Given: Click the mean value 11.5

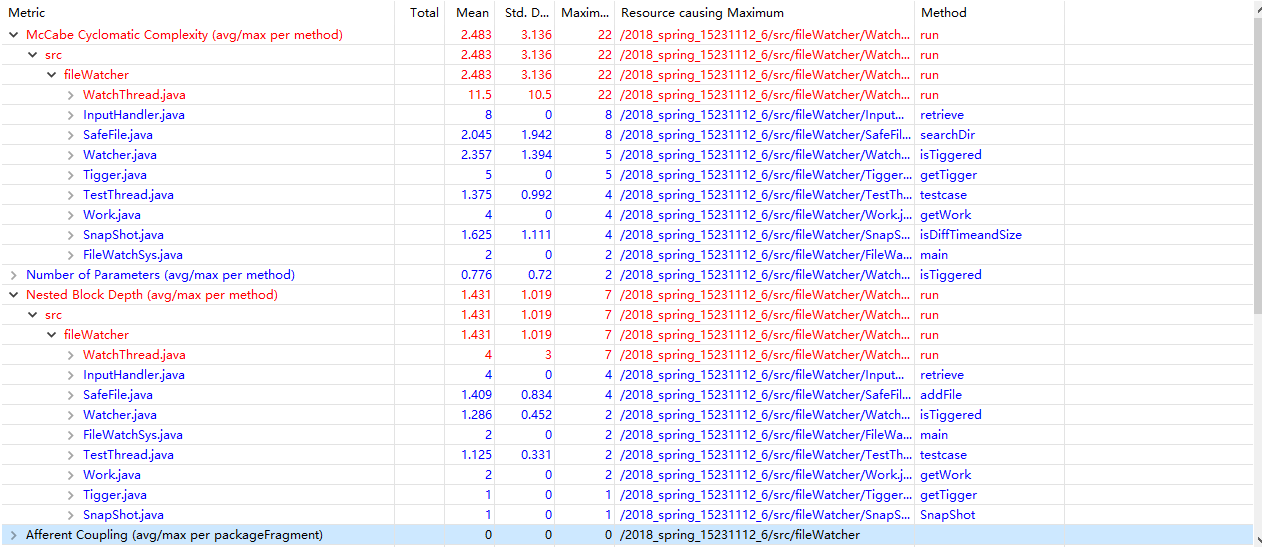Looking at the screenshot, I should 480,95.
